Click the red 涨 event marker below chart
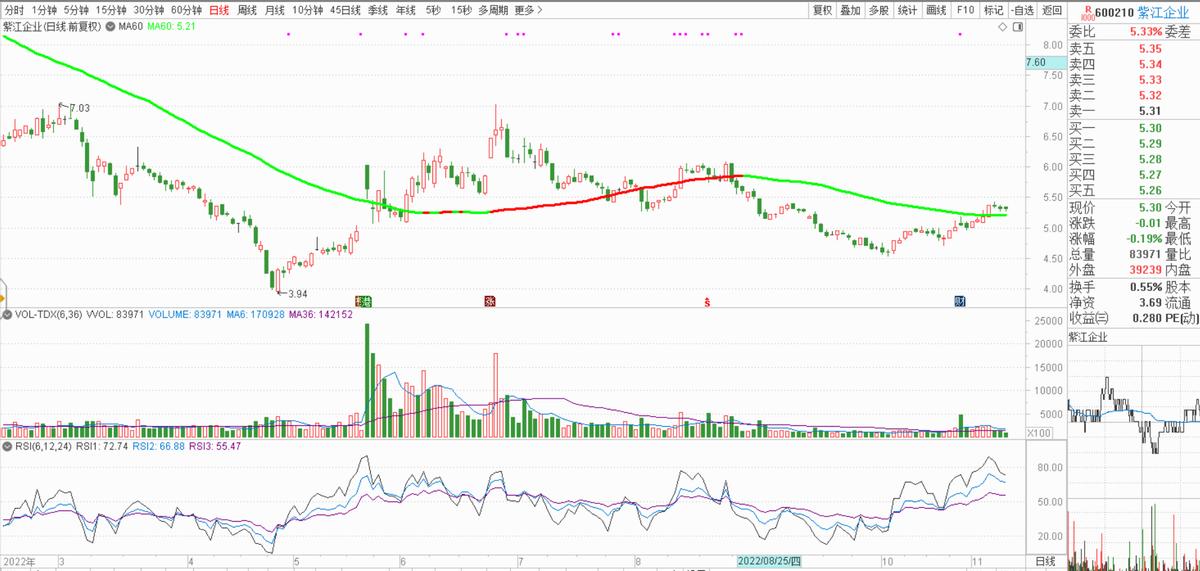The width and height of the screenshot is (1200, 571). coord(491,300)
